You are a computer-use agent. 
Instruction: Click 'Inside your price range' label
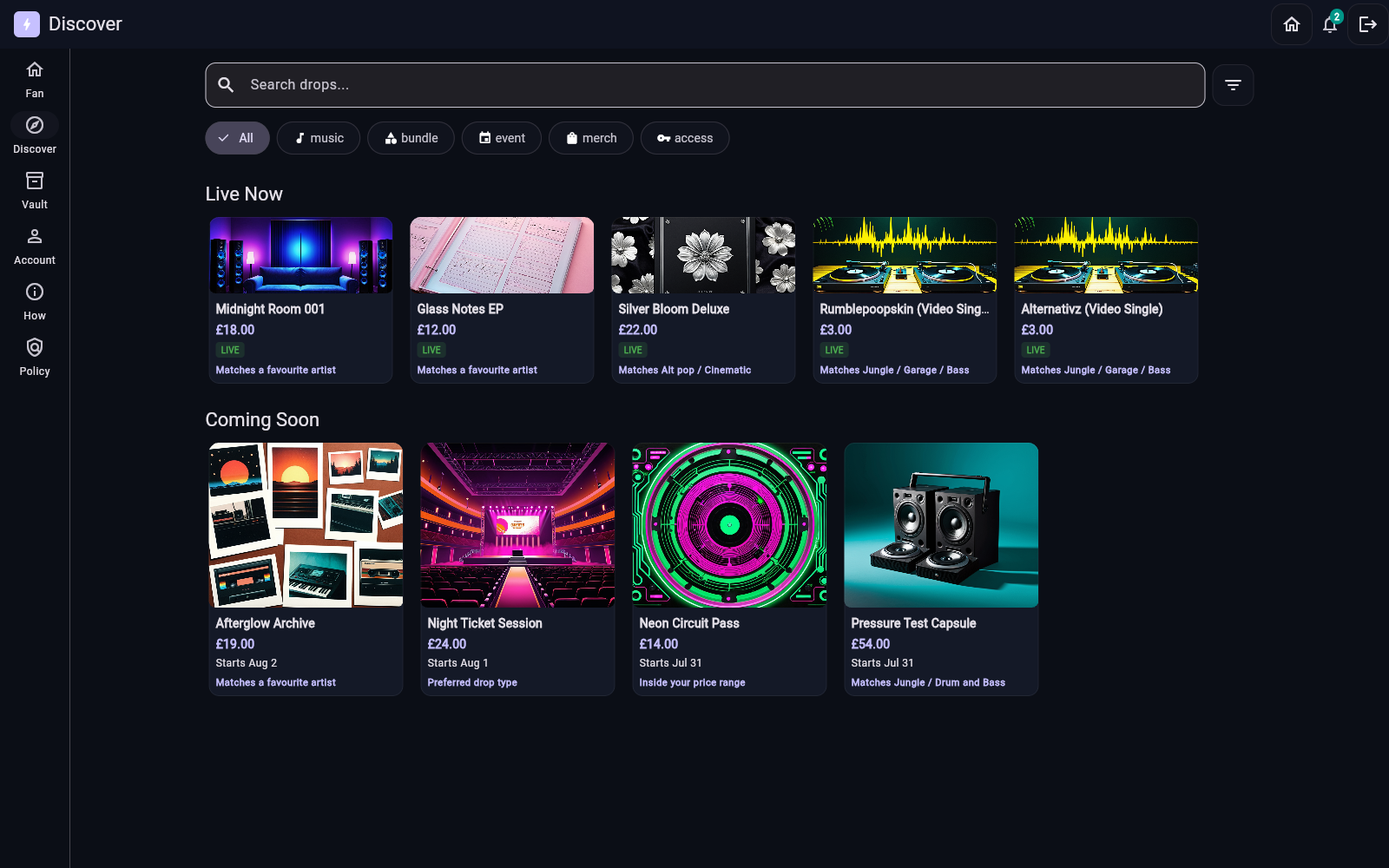pyautogui.click(x=692, y=682)
